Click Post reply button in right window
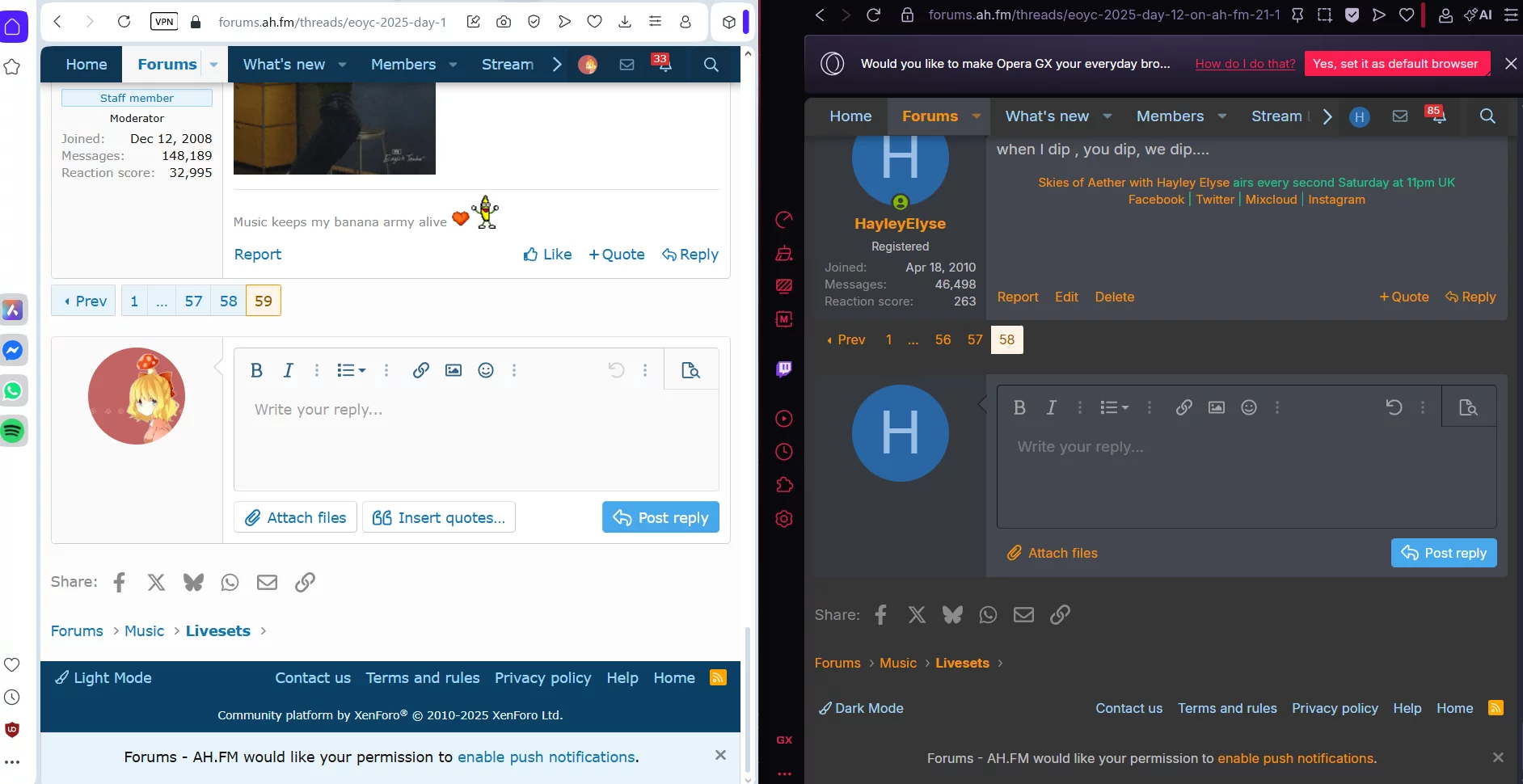This screenshot has height=784, width=1523. coord(1444,553)
